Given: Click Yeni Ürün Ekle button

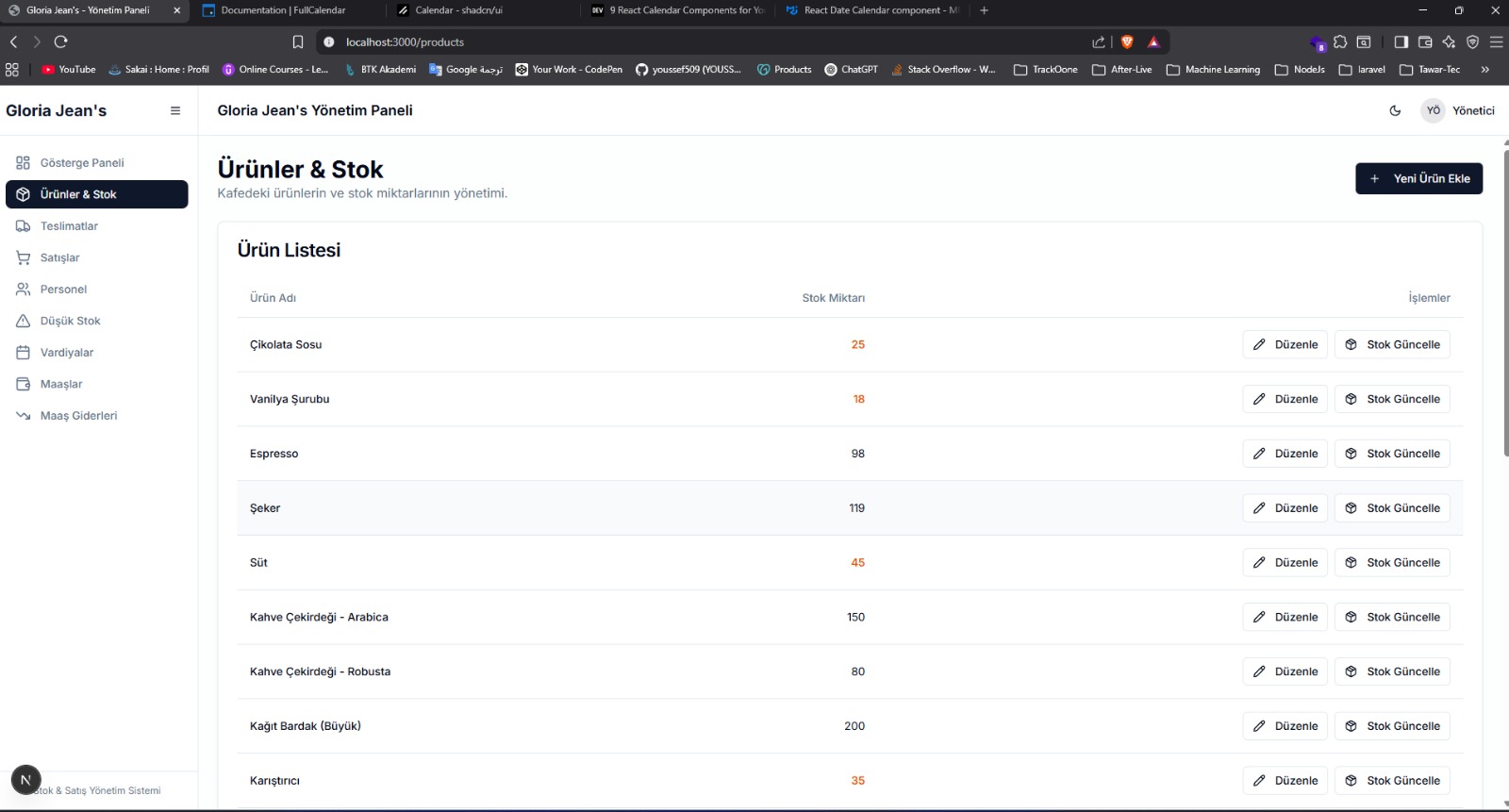Looking at the screenshot, I should (x=1419, y=178).
